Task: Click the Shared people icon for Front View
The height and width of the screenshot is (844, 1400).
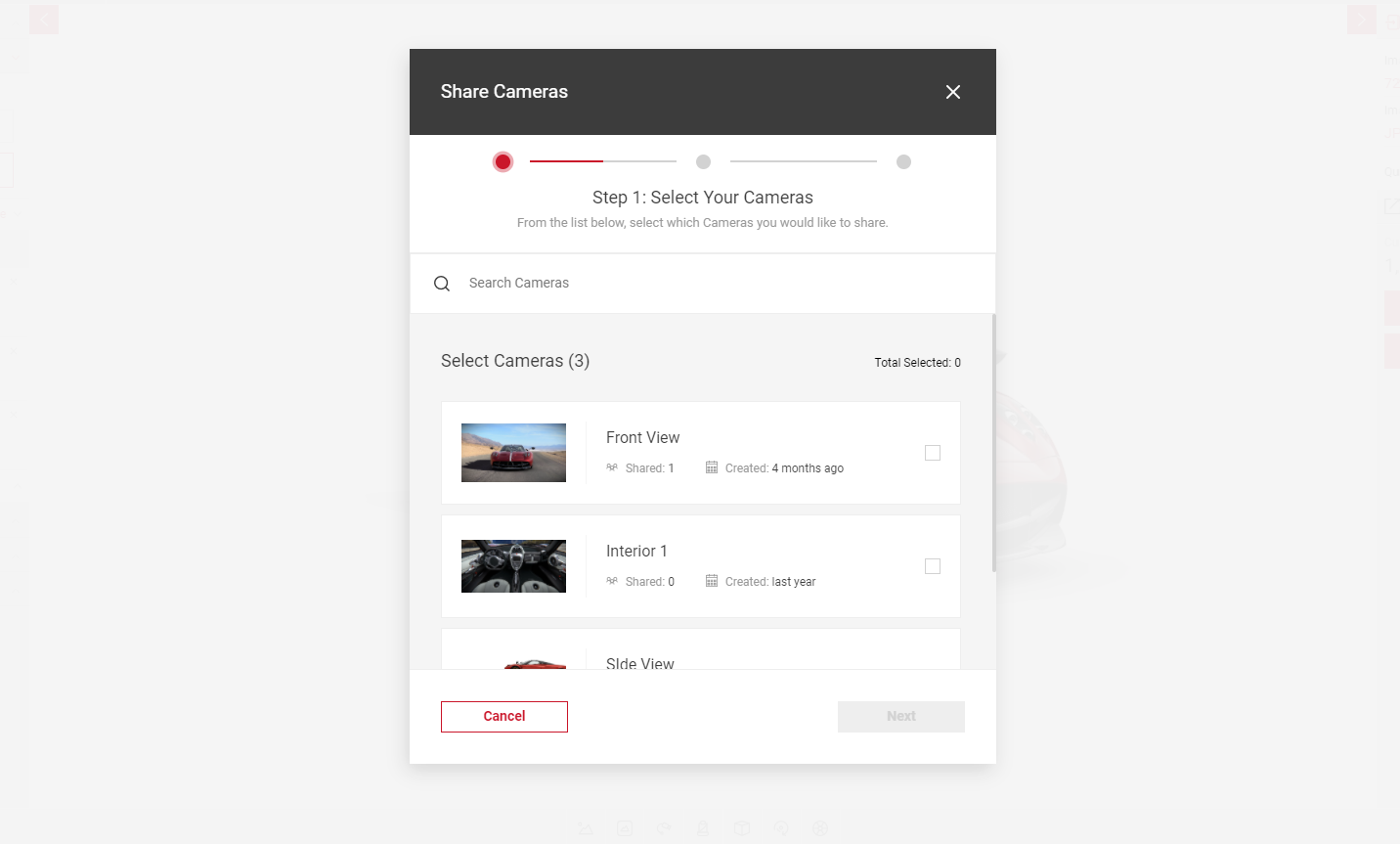Action: click(x=612, y=467)
